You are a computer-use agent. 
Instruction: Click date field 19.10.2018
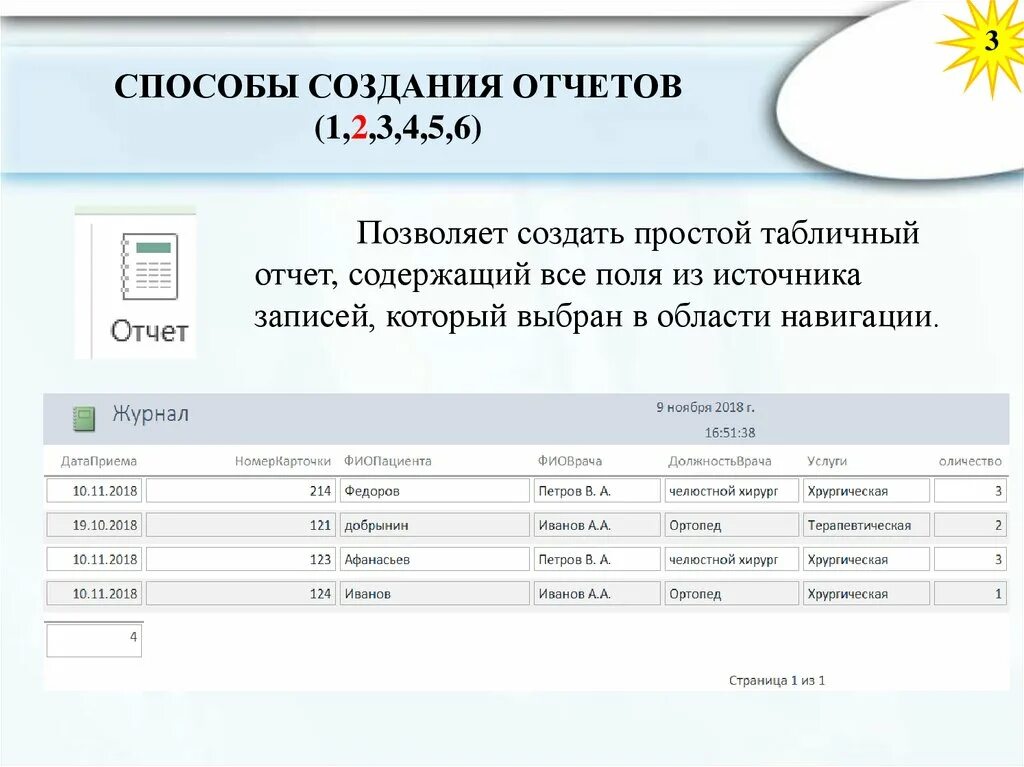coord(94,525)
